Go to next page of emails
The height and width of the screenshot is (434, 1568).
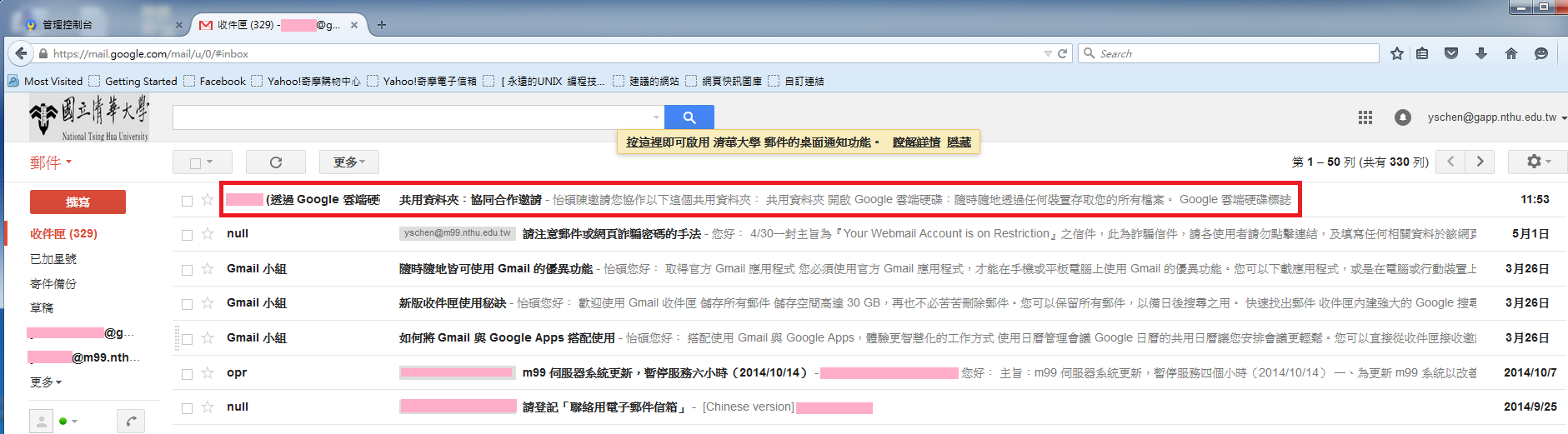click(x=1480, y=162)
